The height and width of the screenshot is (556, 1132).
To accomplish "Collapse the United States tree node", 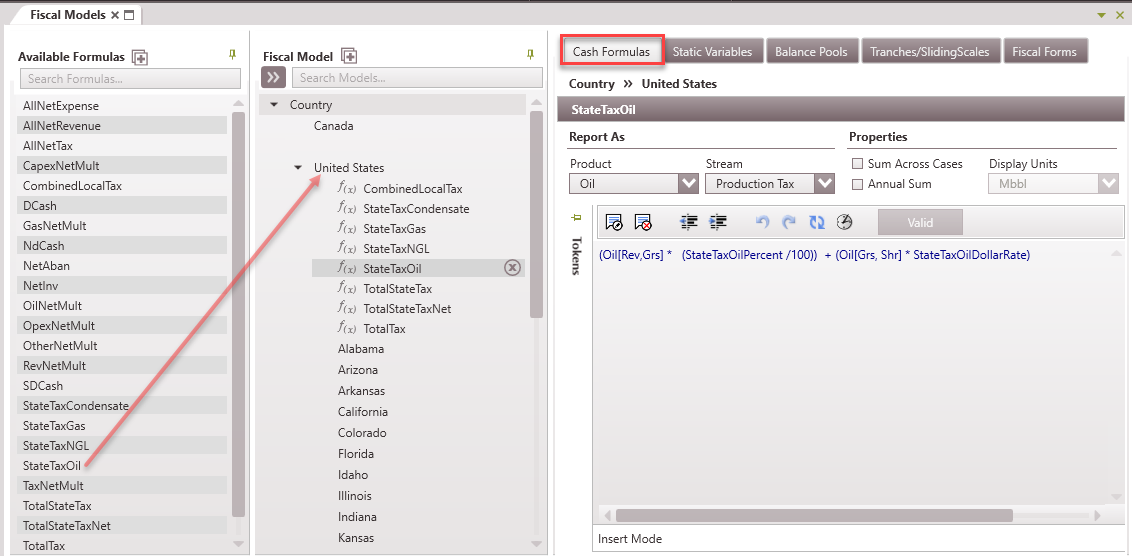I will pos(298,168).
